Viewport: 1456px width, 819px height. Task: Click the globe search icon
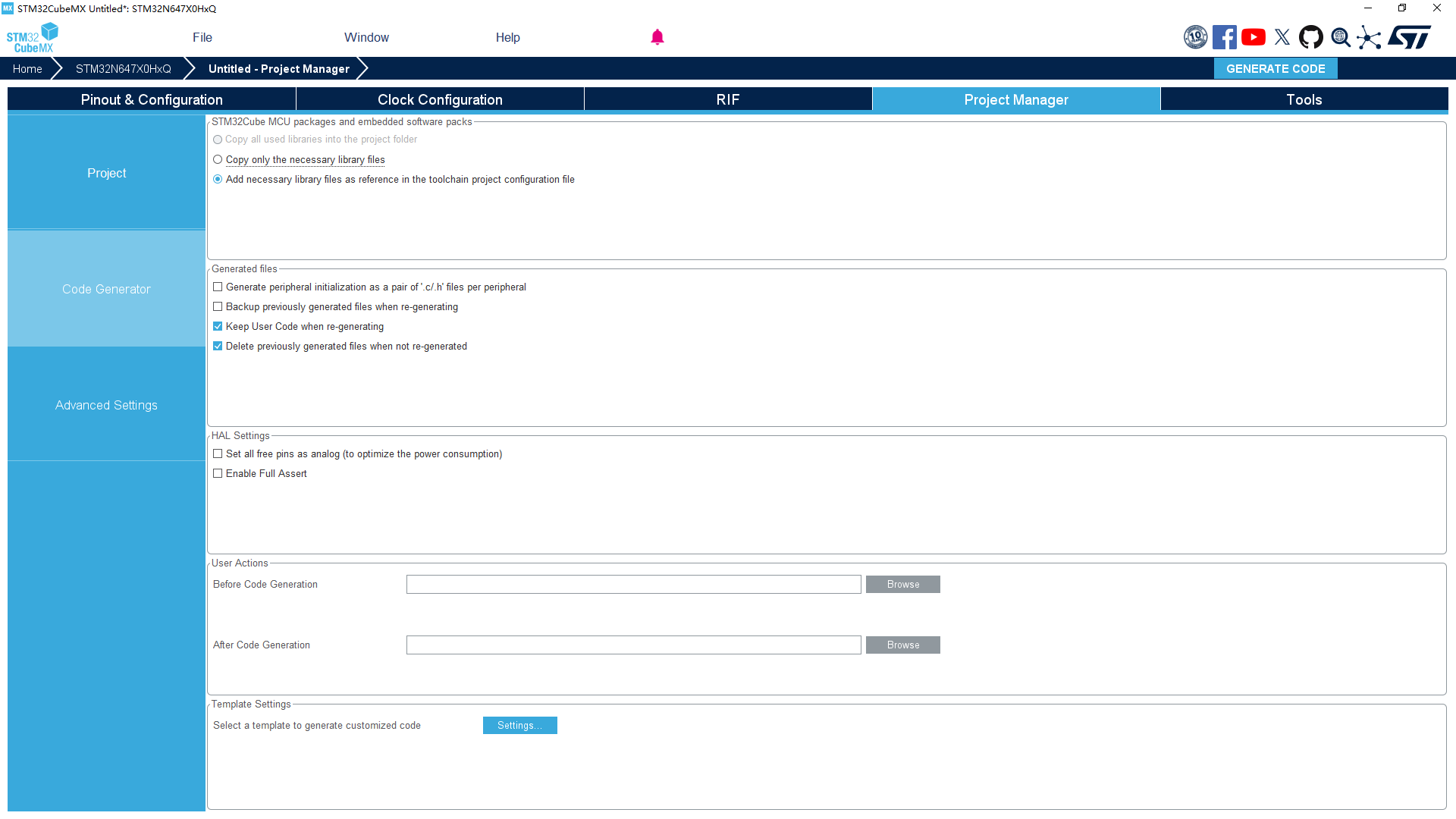click(x=1341, y=37)
